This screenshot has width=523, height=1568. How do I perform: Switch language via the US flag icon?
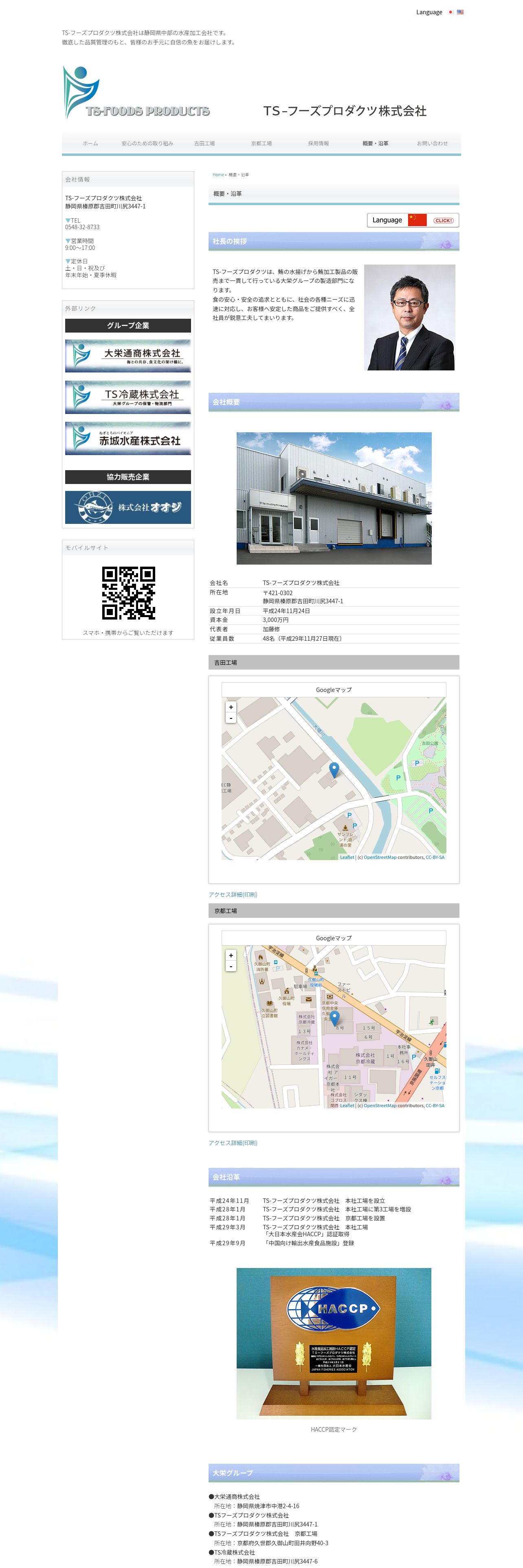(460, 12)
